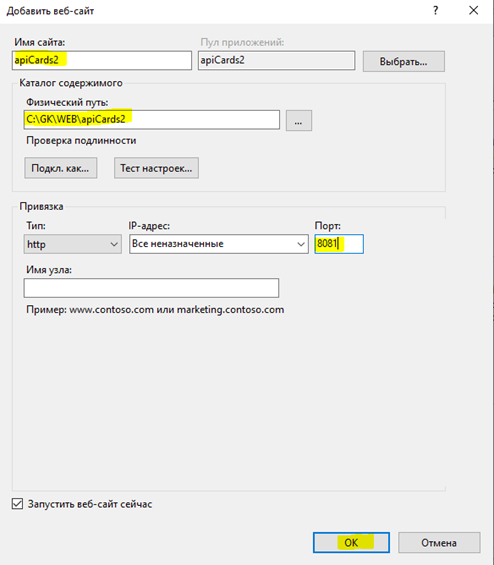Close the Добавить веб-сайт dialog
494x565 pixels.
point(473,10)
